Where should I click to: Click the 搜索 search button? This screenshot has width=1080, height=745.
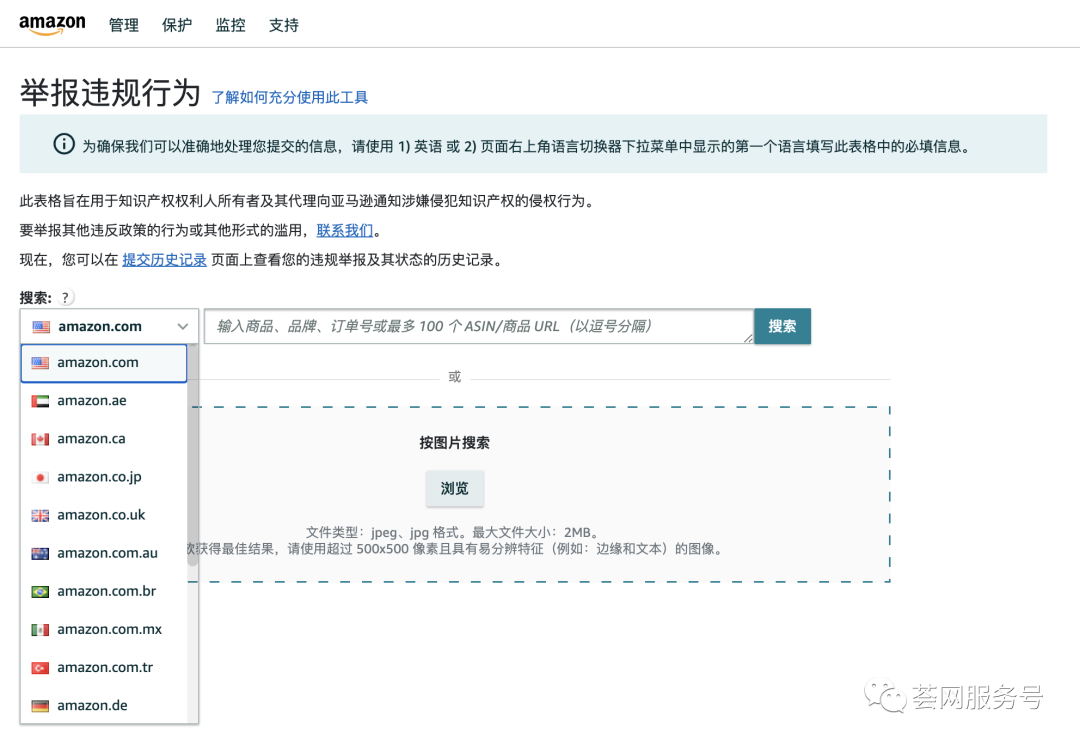782,325
